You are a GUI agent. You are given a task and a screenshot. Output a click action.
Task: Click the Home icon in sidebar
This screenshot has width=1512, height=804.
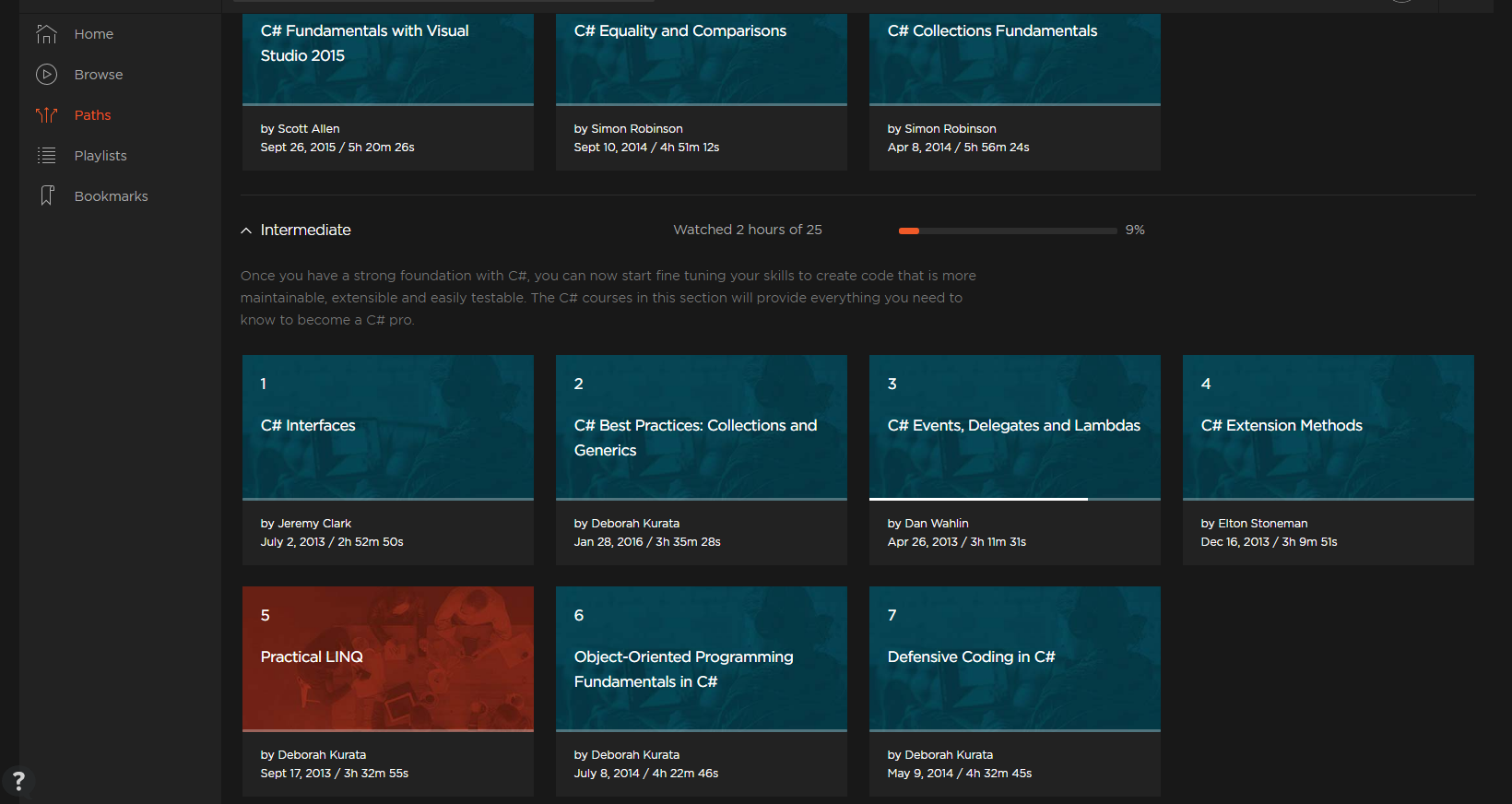pyautogui.click(x=46, y=34)
